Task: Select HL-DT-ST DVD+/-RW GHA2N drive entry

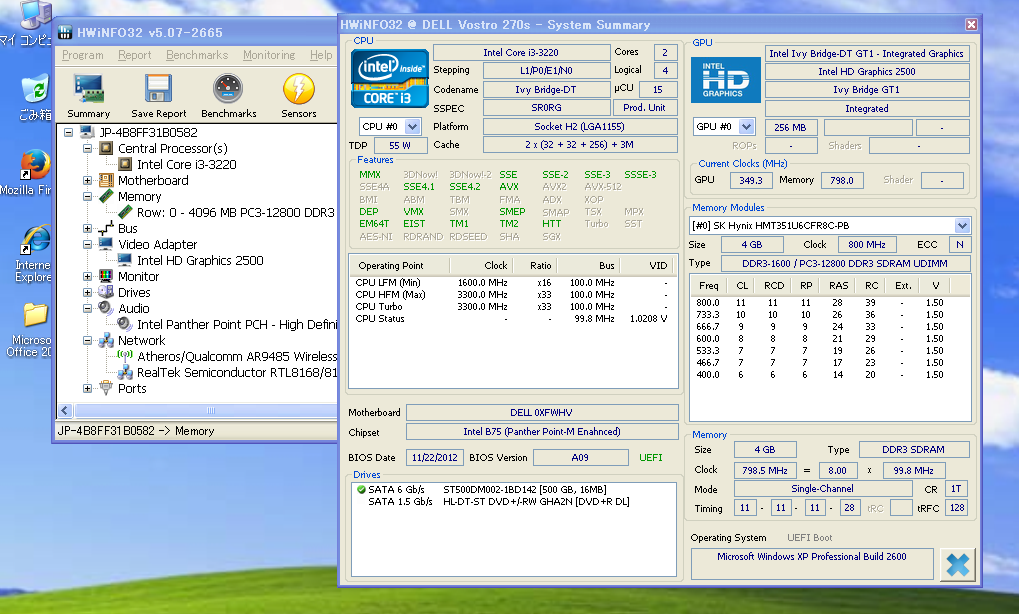Action: (x=536, y=502)
